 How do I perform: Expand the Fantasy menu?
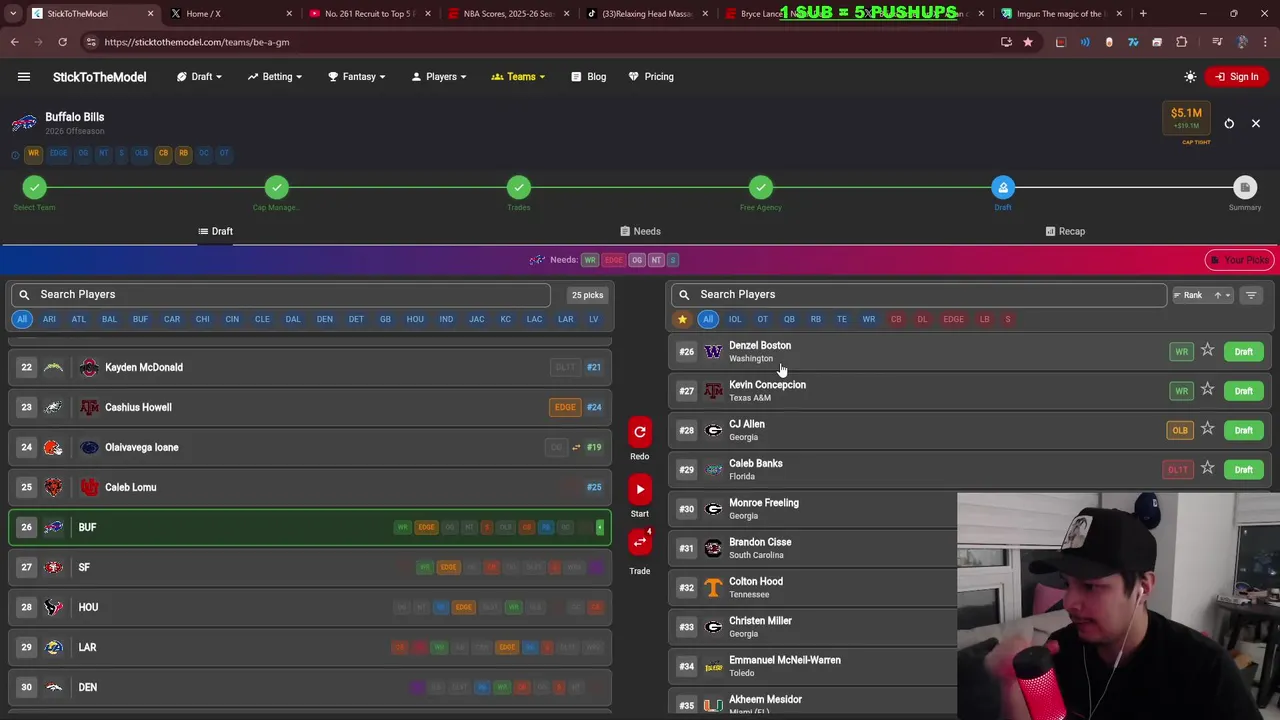[358, 77]
